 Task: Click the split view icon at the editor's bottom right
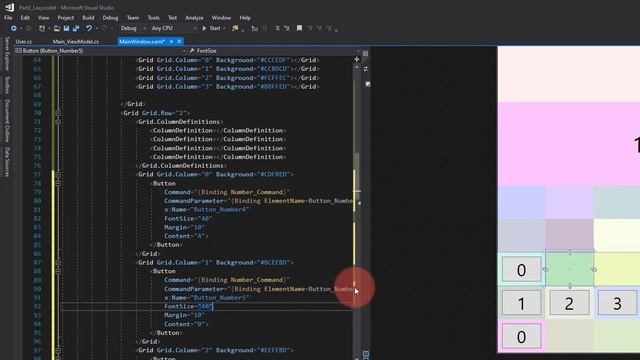pyautogui.click(x=366, y=354)
